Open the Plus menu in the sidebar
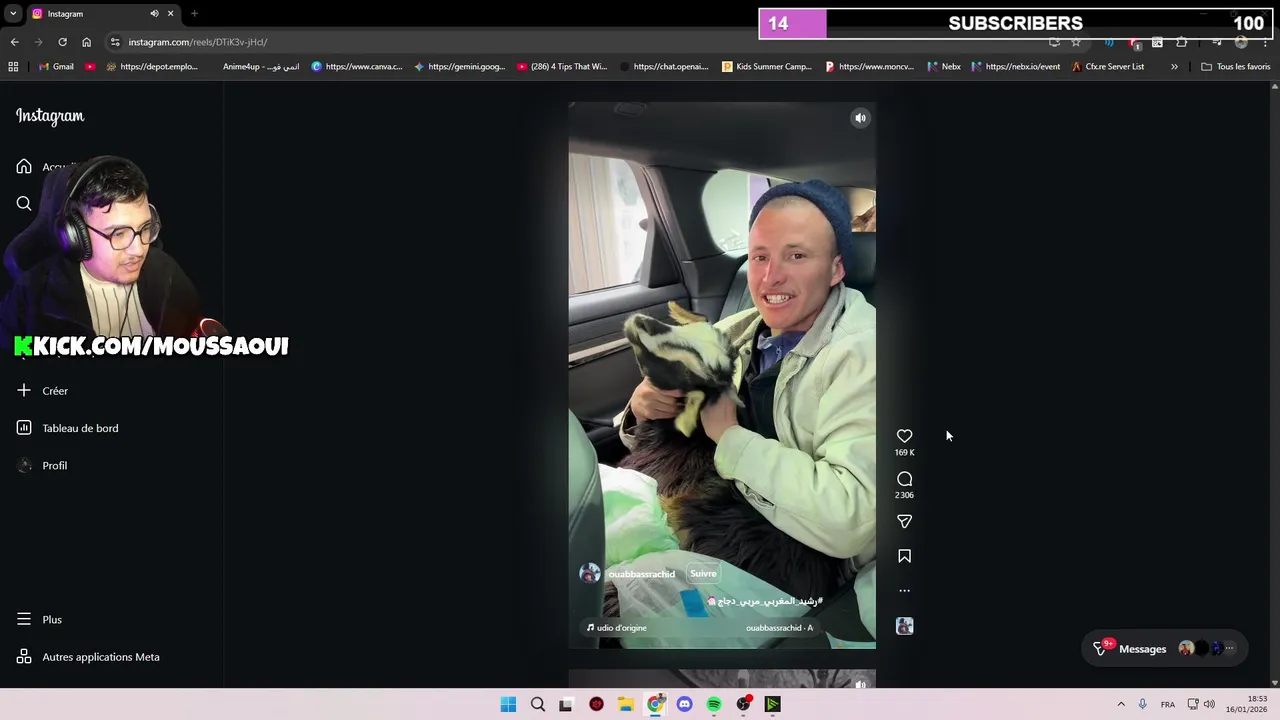 [40, 620]
